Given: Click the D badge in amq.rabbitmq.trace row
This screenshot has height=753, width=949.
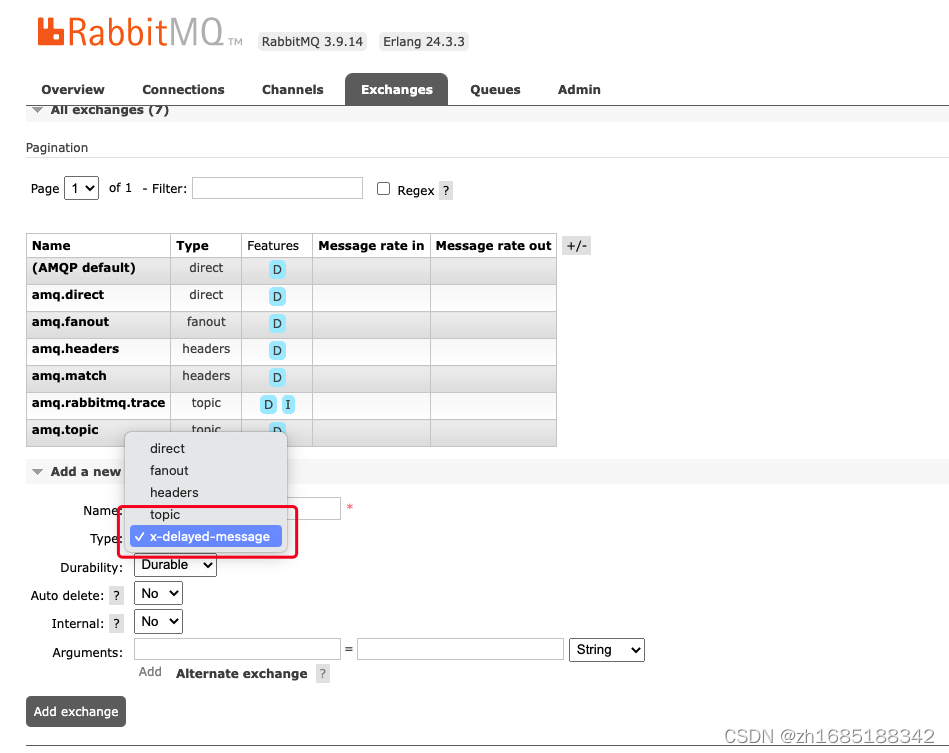Looking at the screenshot, I should tap(268, 404).
